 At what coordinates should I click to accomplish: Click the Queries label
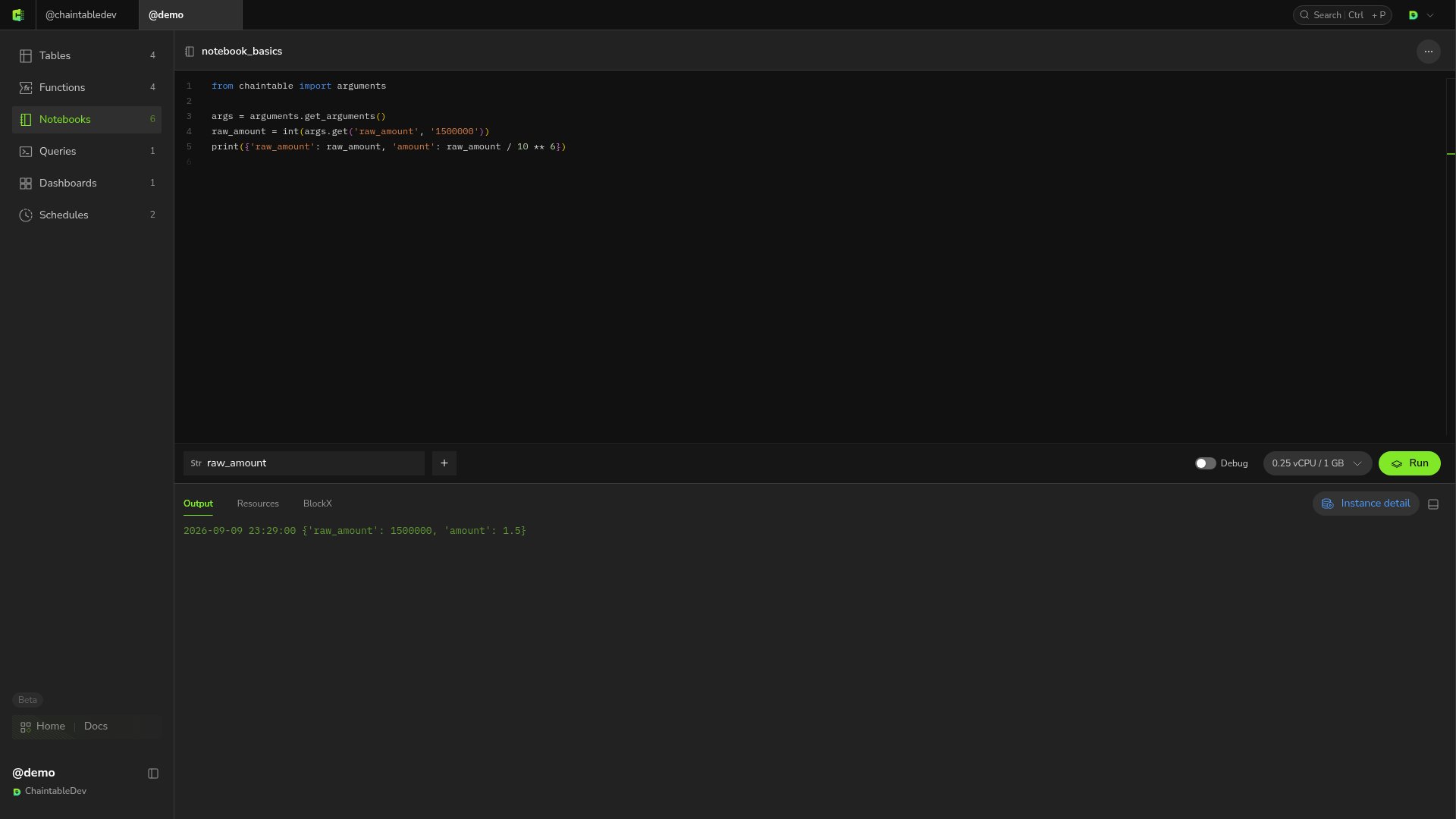pos(58,152)
